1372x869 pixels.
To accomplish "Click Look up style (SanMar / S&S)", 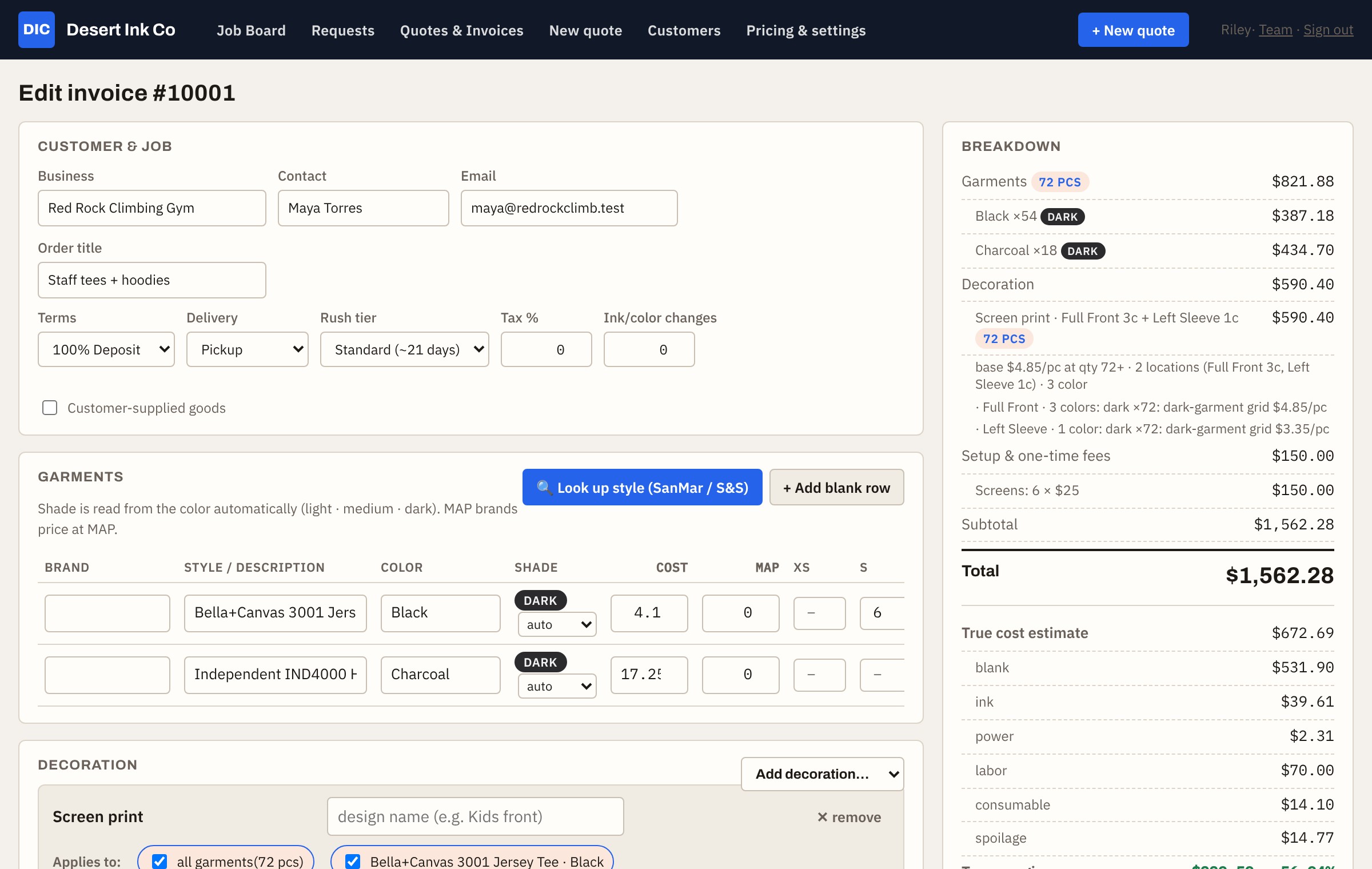I will pyautogui.click(x=643, y=487).
